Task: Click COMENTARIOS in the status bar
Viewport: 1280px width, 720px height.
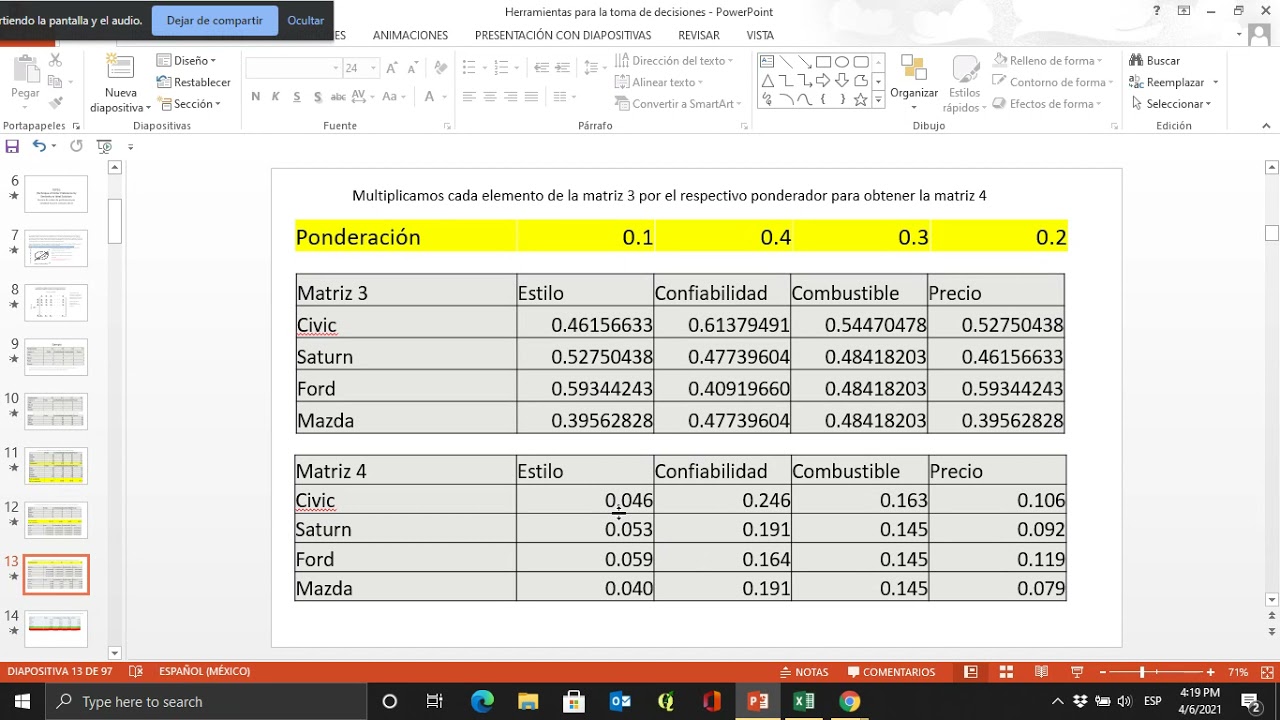Action: (x=891, y=672)
